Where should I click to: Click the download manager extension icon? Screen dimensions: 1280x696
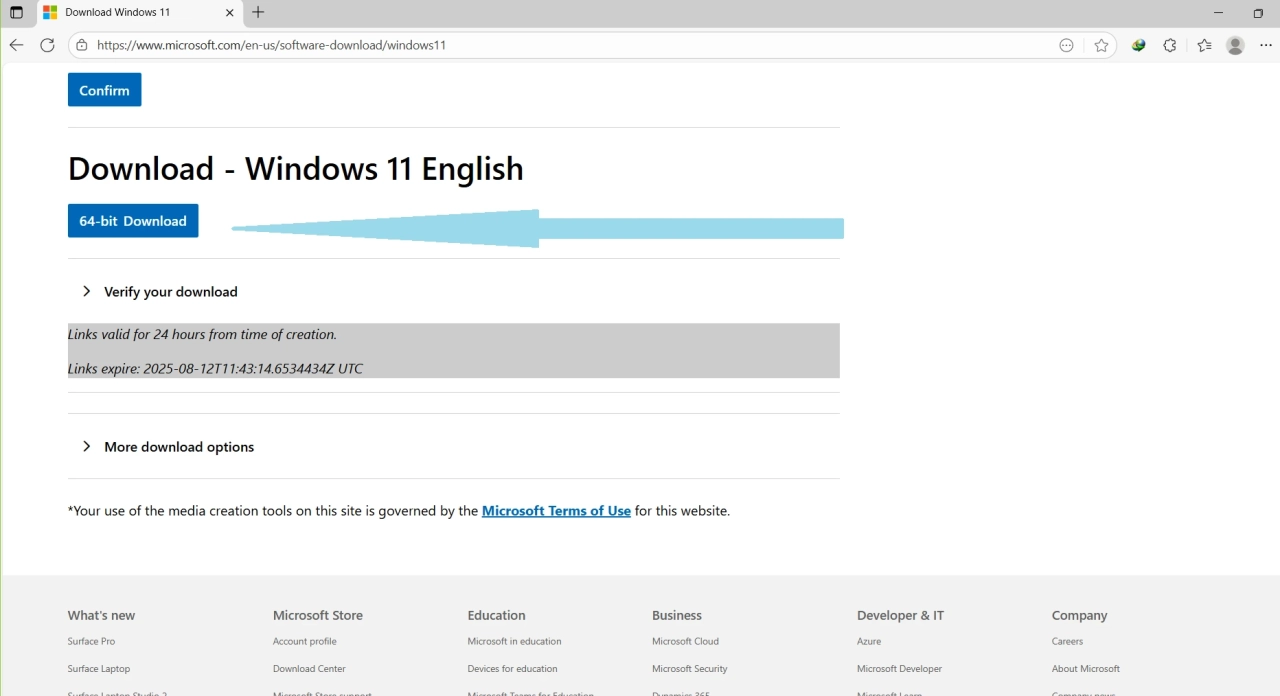(x=1138, y=45)
